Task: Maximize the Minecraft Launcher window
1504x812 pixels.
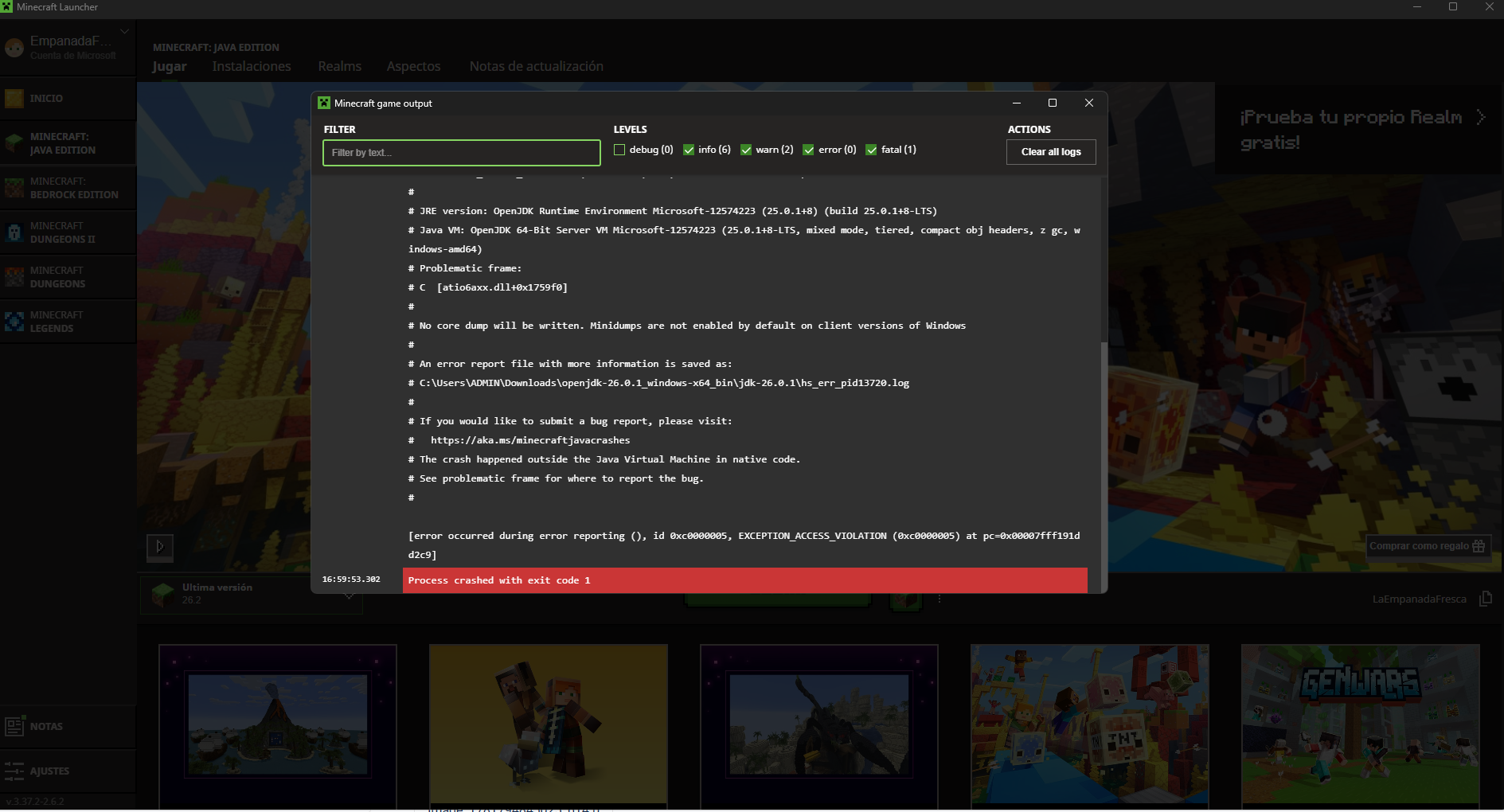Action: [1453, 7]
